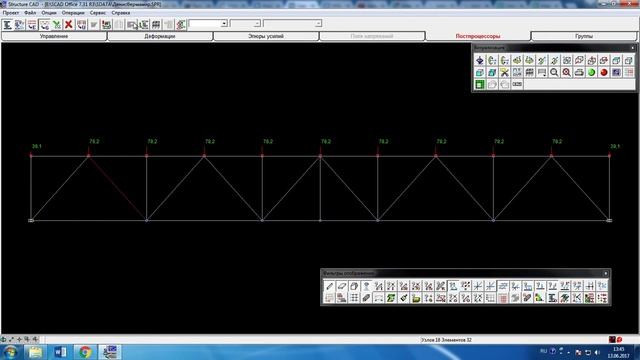Click the cyan cube projection icon, second row first

(480, 73)
